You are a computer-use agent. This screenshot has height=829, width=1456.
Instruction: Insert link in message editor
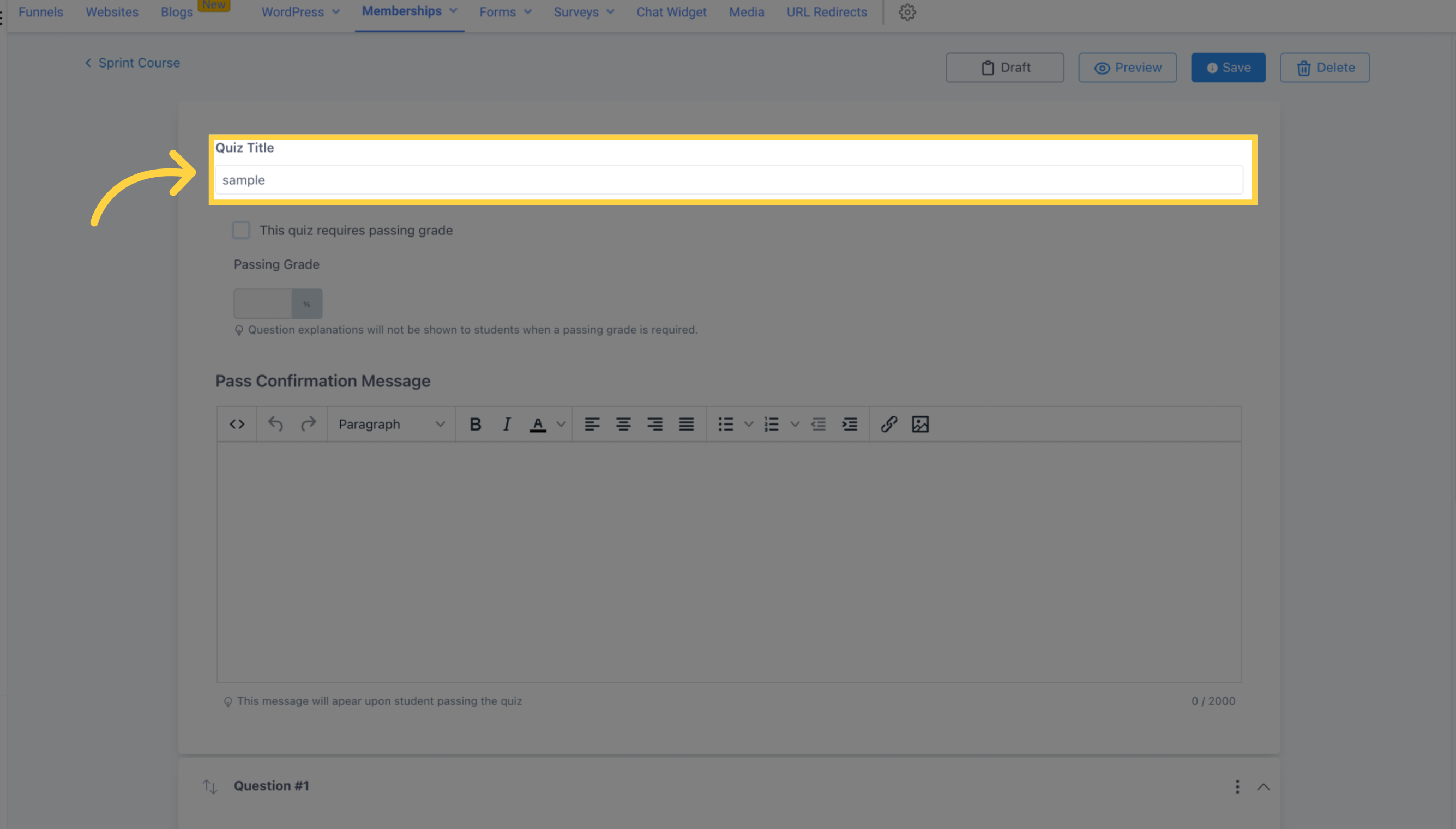[x=889, y=424]
